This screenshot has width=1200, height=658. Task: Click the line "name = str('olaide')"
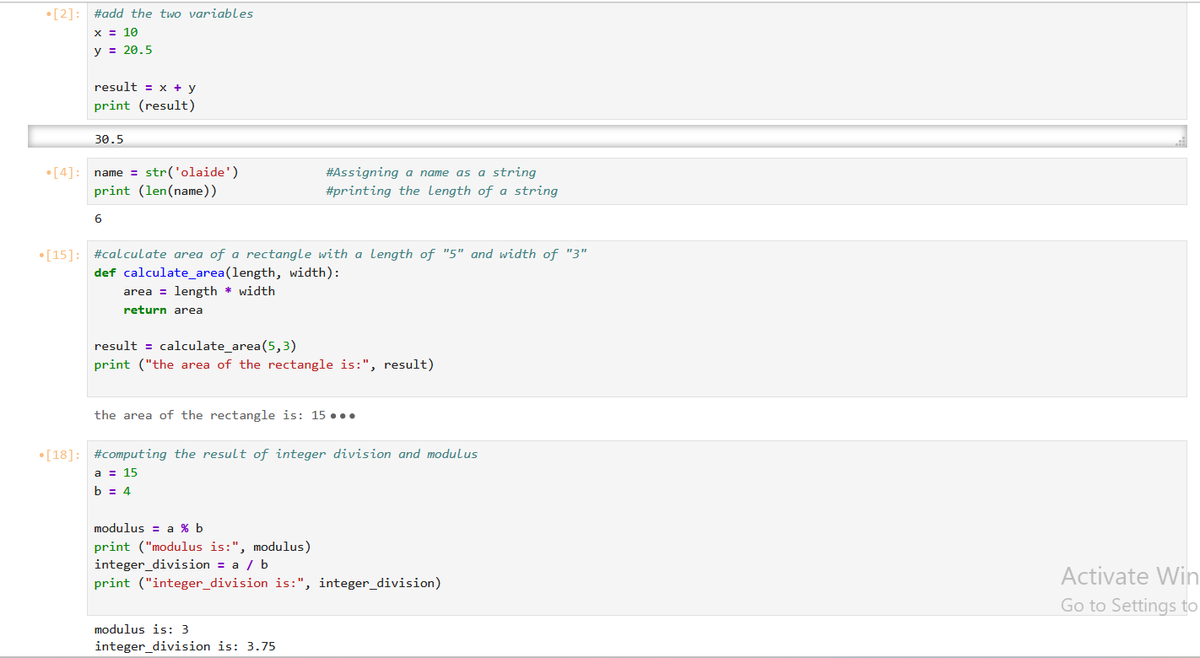[166, 173]
